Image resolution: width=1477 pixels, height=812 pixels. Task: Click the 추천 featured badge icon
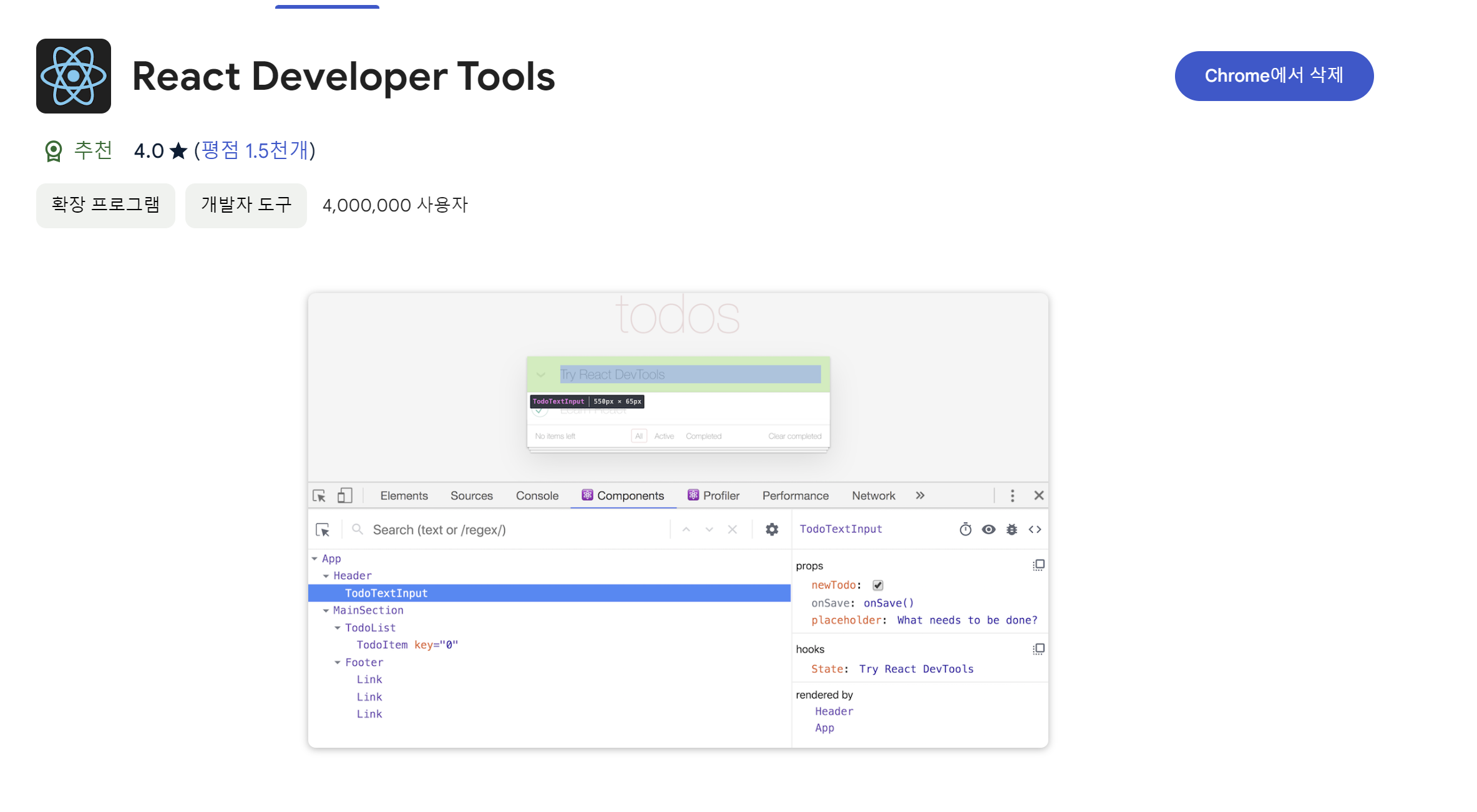point(54,151)
